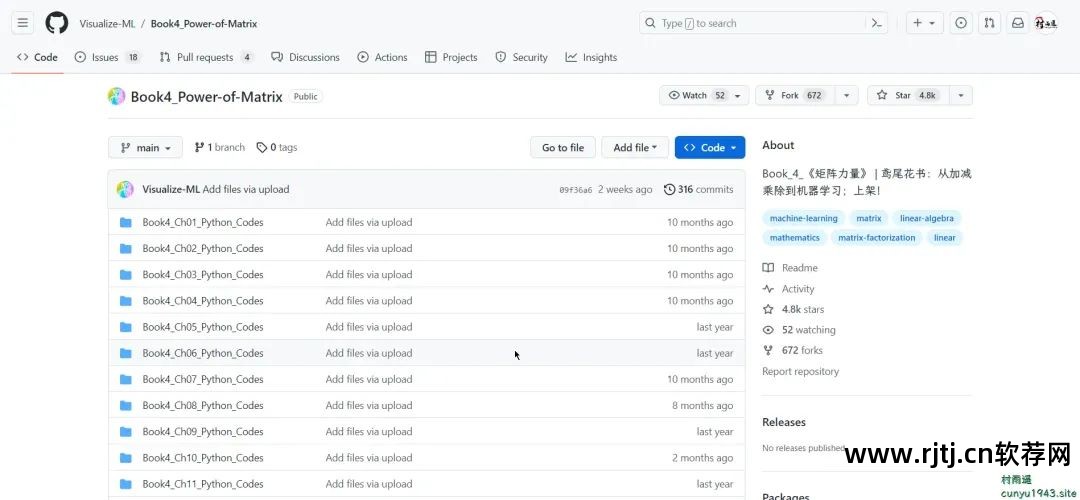Switch to the Insights tab

(591, 58)
